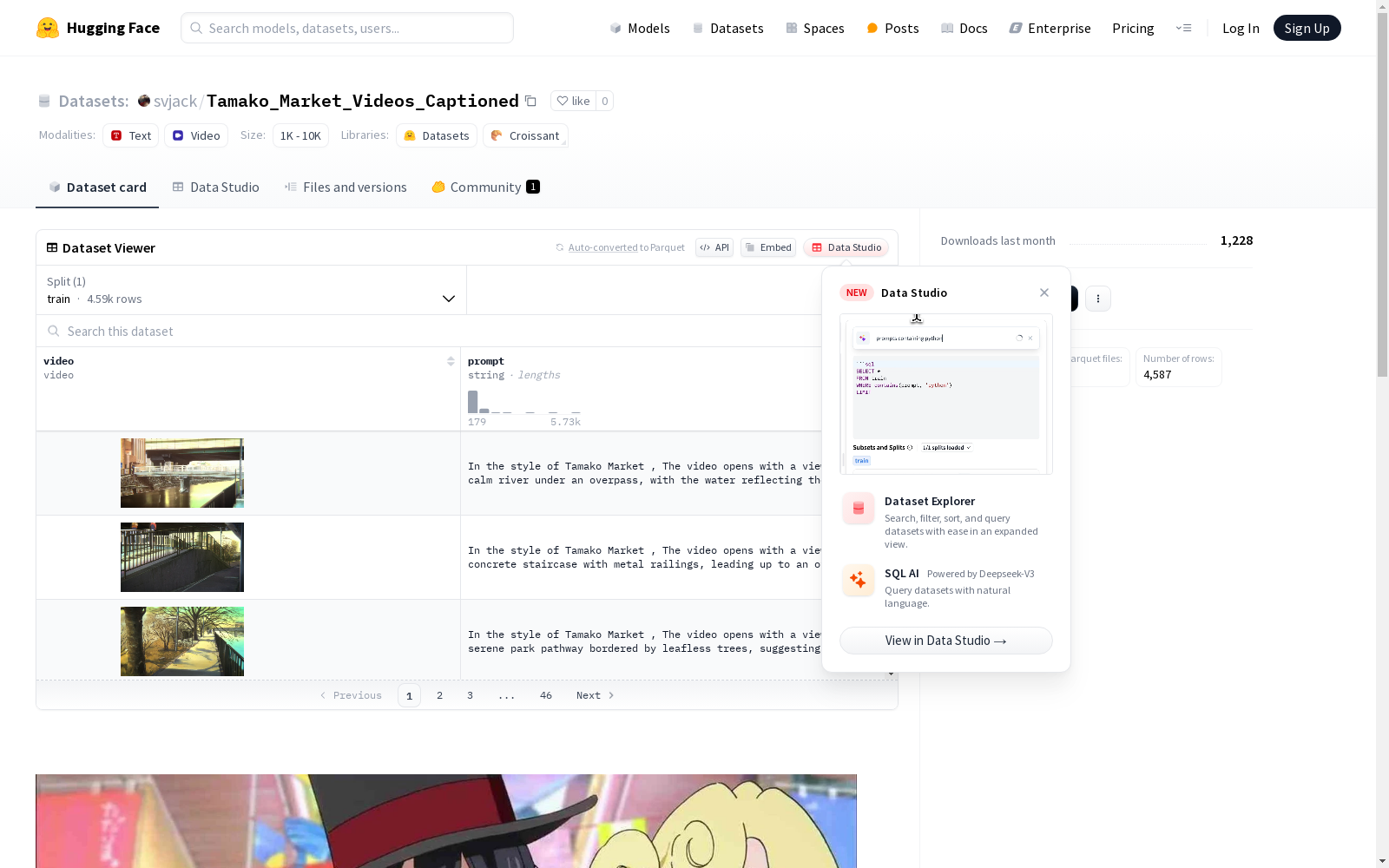
Task: Jump to page 46 of the dataset
Action: [546, 695]
